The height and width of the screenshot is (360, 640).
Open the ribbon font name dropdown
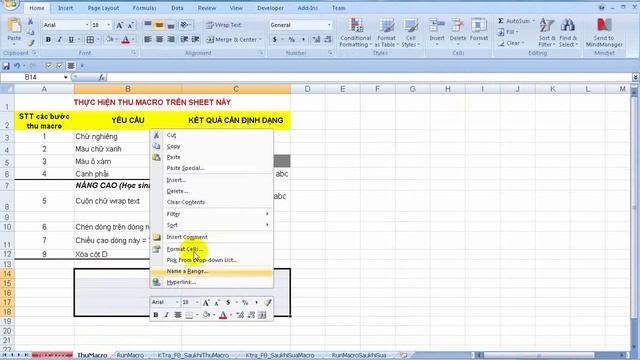tap(87, 25)
